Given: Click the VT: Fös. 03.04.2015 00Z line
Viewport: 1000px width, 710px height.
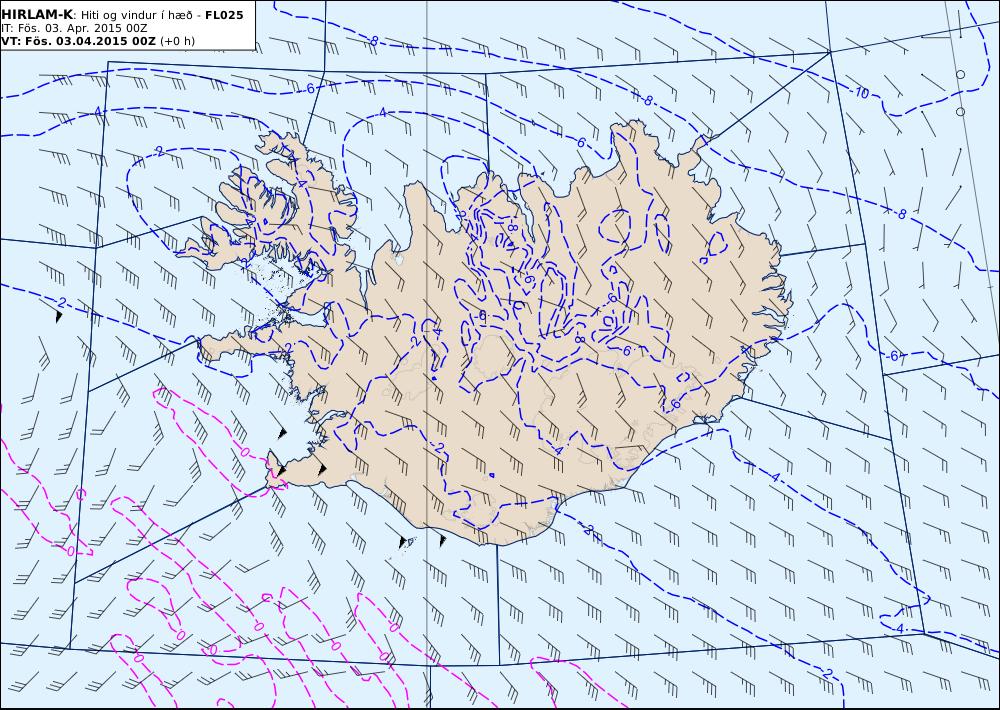Looking at the screenshot, I should coord(78,41).
